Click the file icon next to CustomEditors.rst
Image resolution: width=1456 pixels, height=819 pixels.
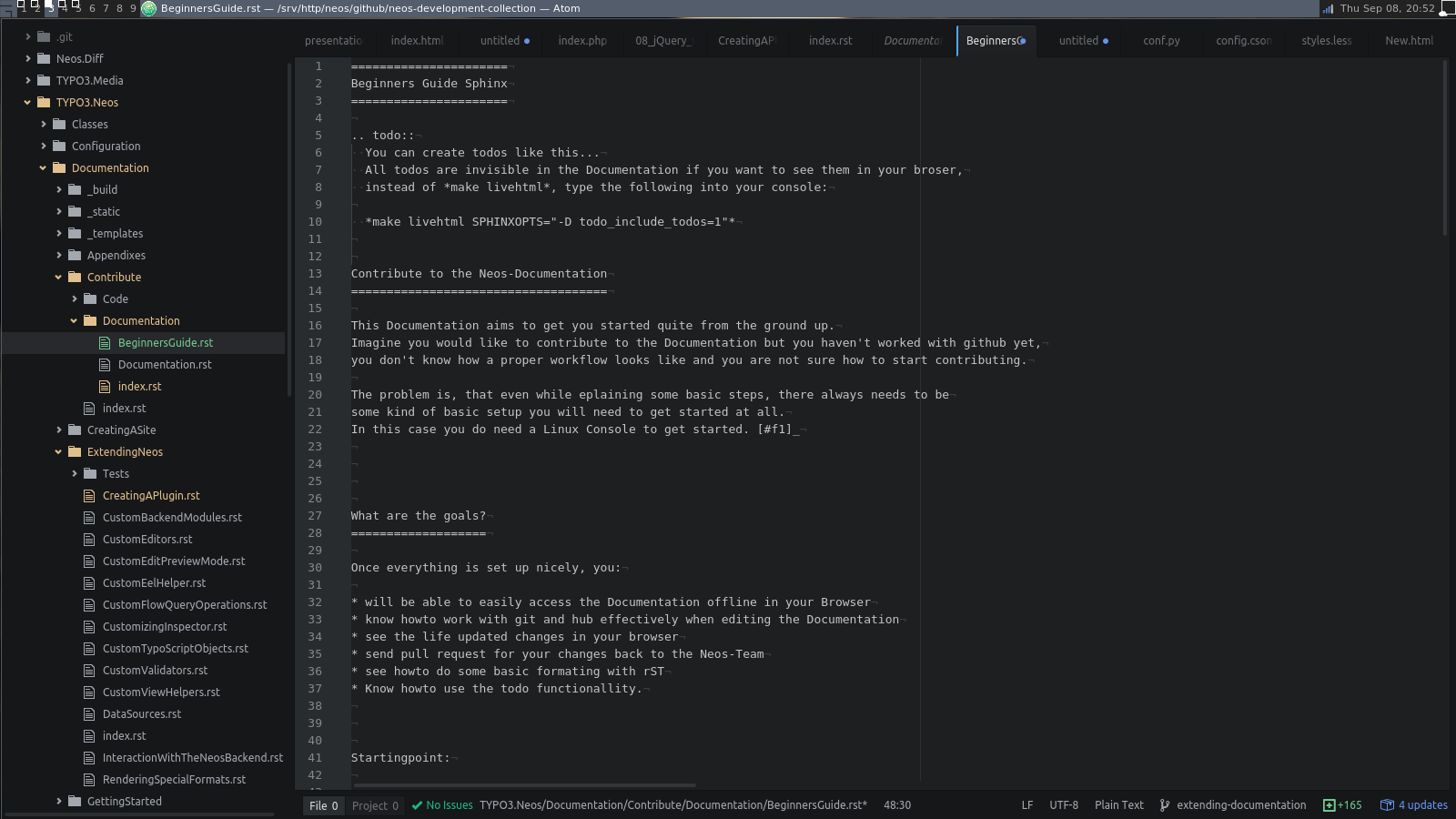pos(89,539)
